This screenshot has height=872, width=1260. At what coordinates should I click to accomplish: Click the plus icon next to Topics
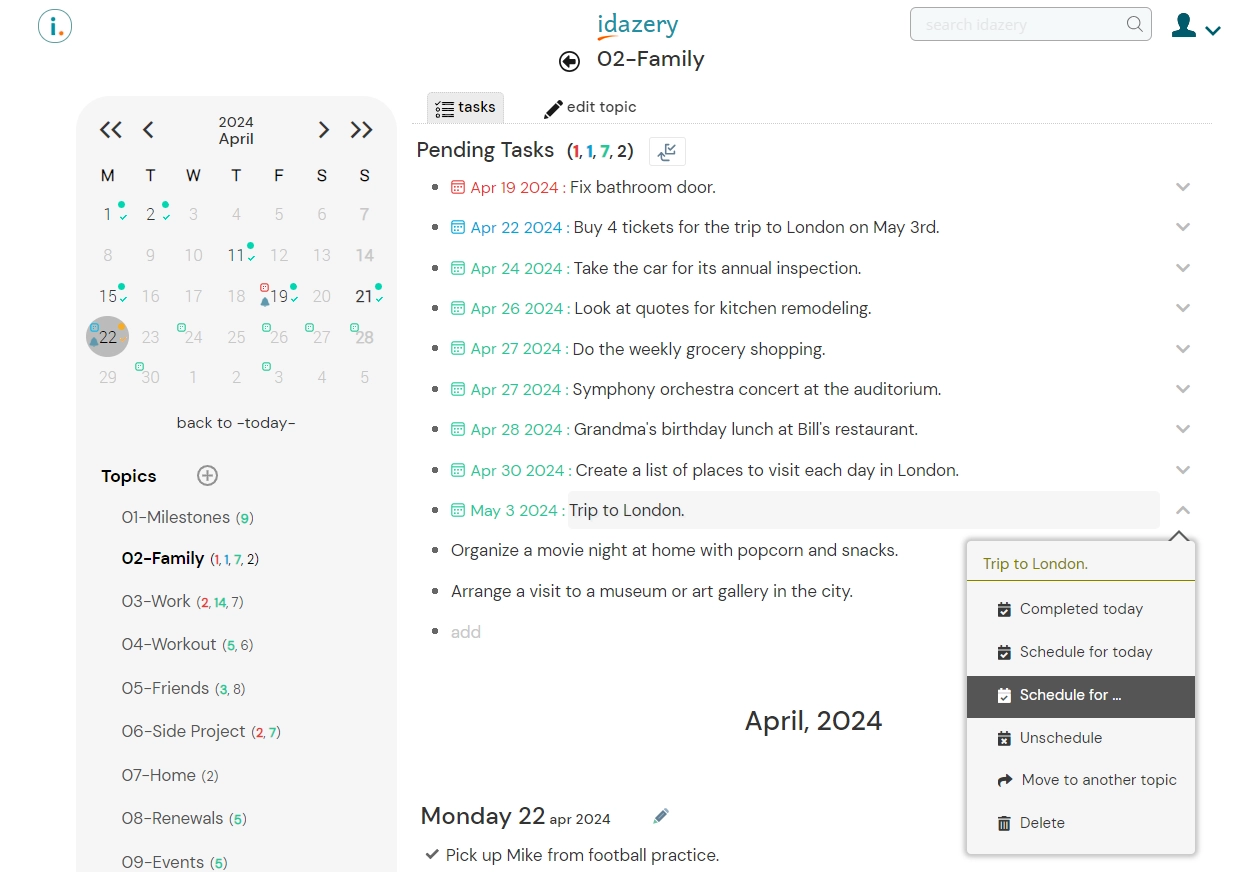pos(207,476)
